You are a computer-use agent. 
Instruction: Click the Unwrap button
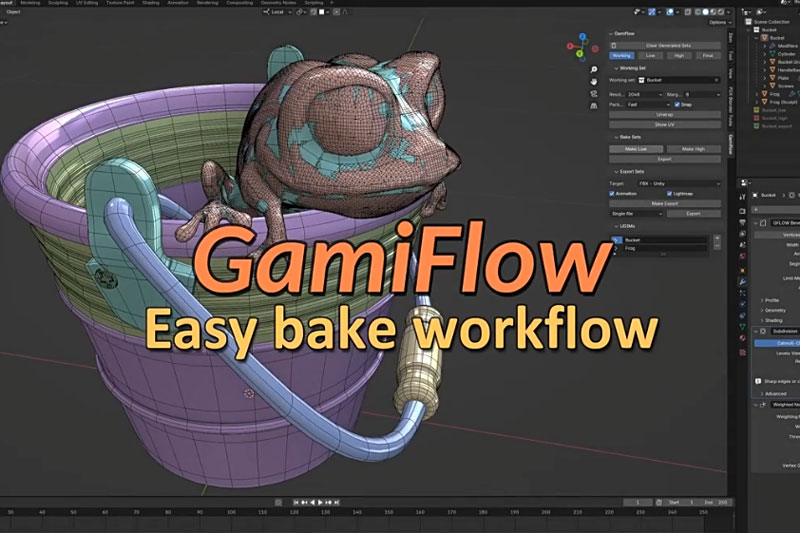(665, 115)
